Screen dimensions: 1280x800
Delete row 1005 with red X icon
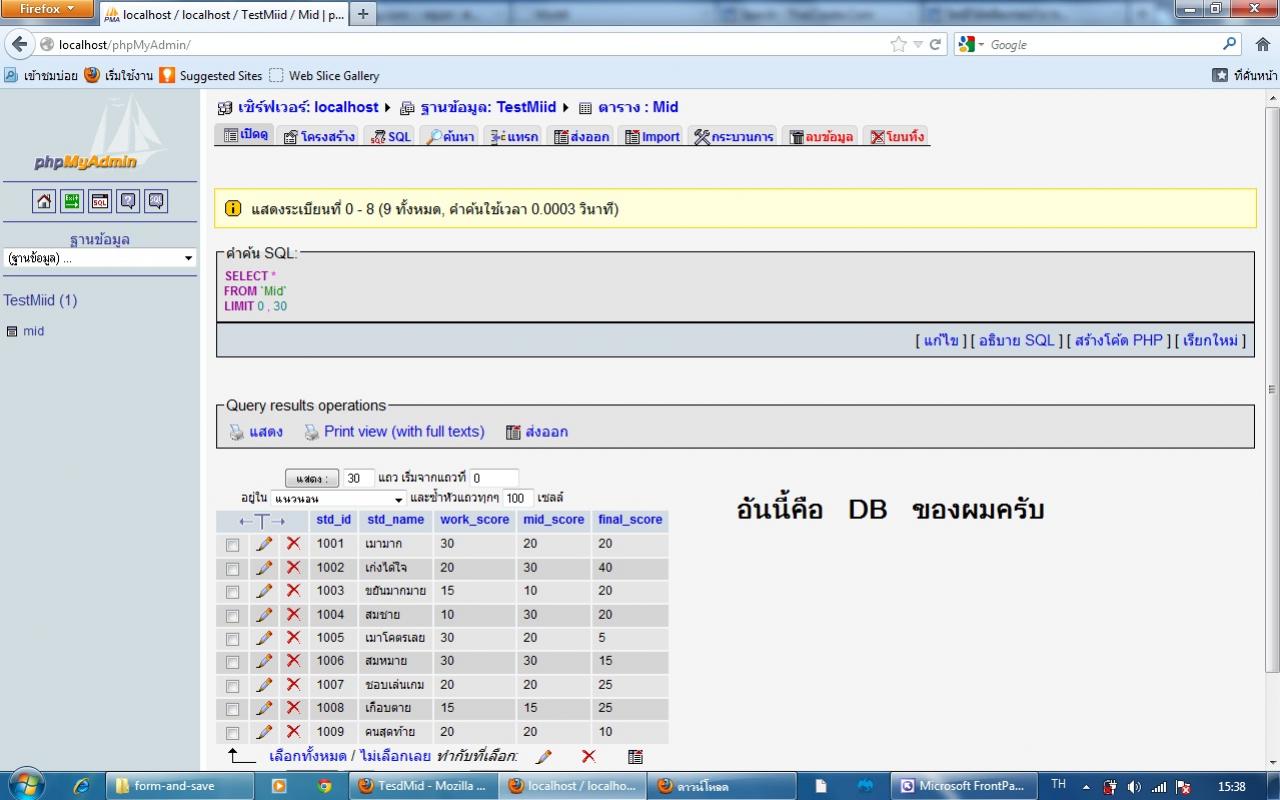tap(293, 638)
